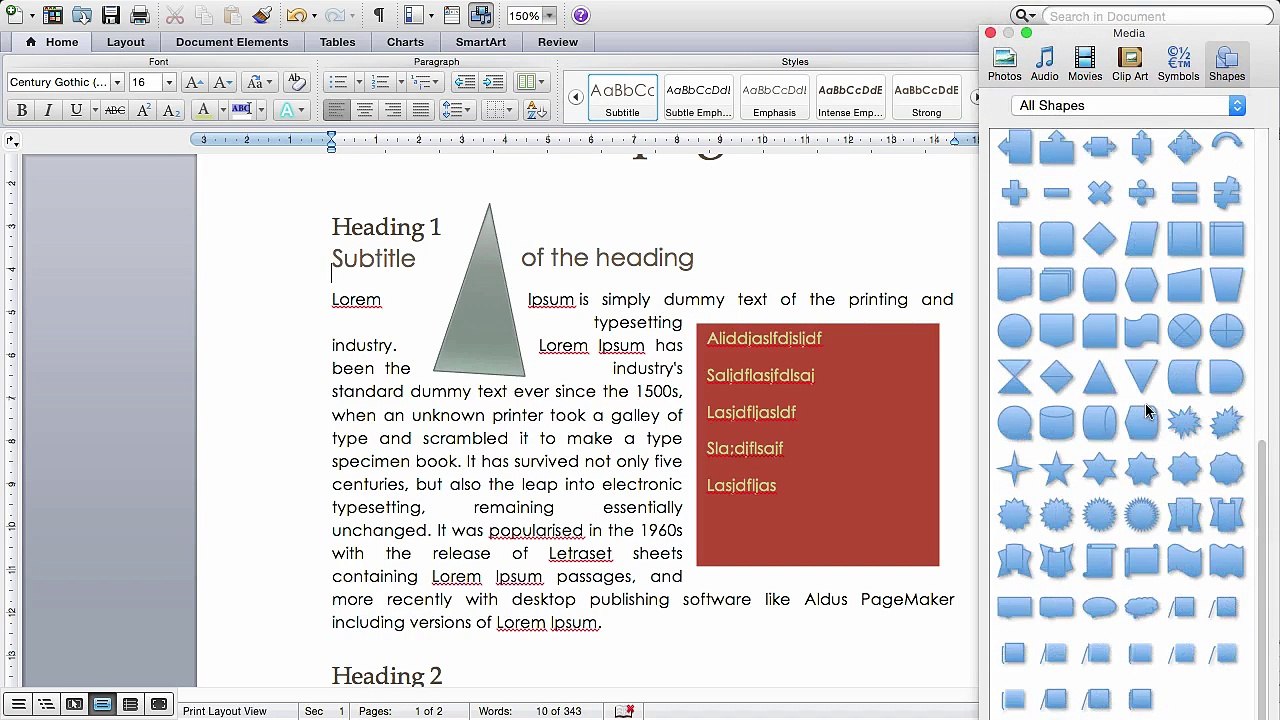Screen dimensions: 1280x720
Task: Click the Undo arrow icon
Action: (296, 15)
